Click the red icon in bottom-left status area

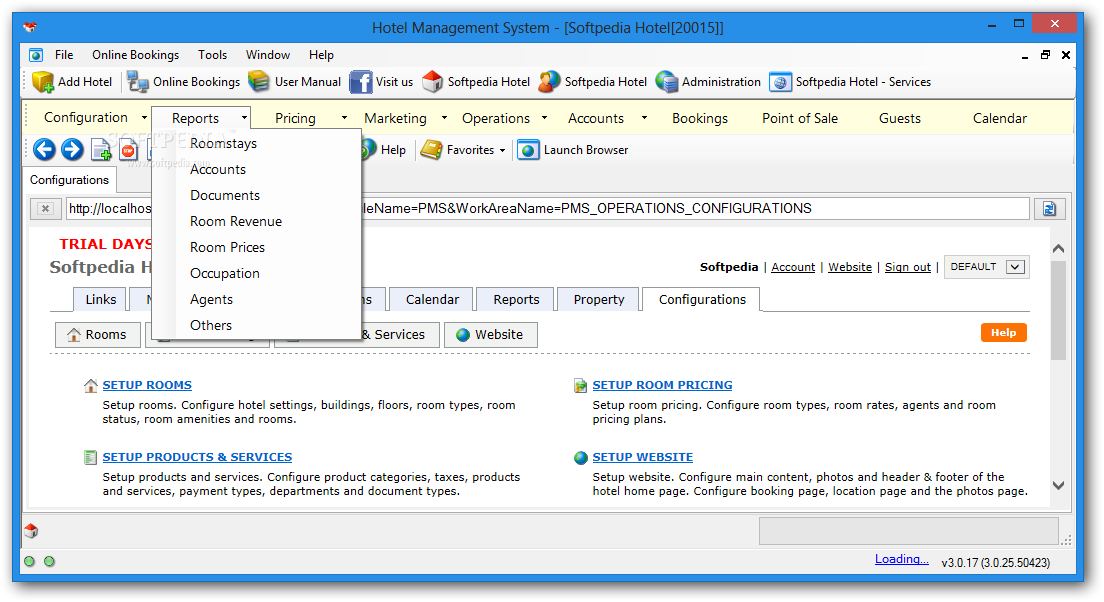pyautogui.click(x=31, y=531)
